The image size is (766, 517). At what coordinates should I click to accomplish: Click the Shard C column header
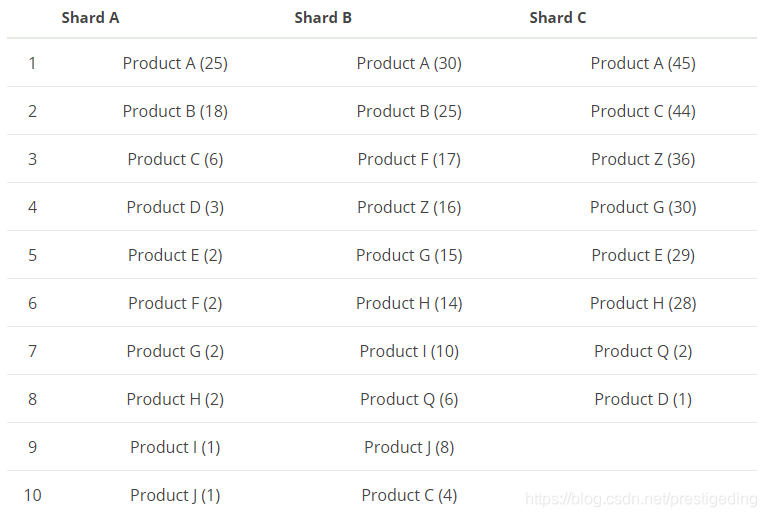(557, 18)
